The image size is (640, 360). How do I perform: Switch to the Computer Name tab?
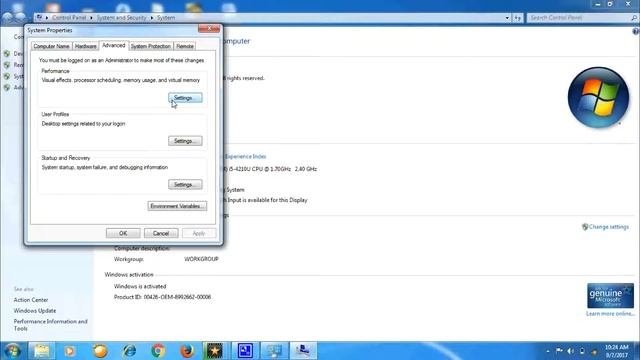coord(51,46)
